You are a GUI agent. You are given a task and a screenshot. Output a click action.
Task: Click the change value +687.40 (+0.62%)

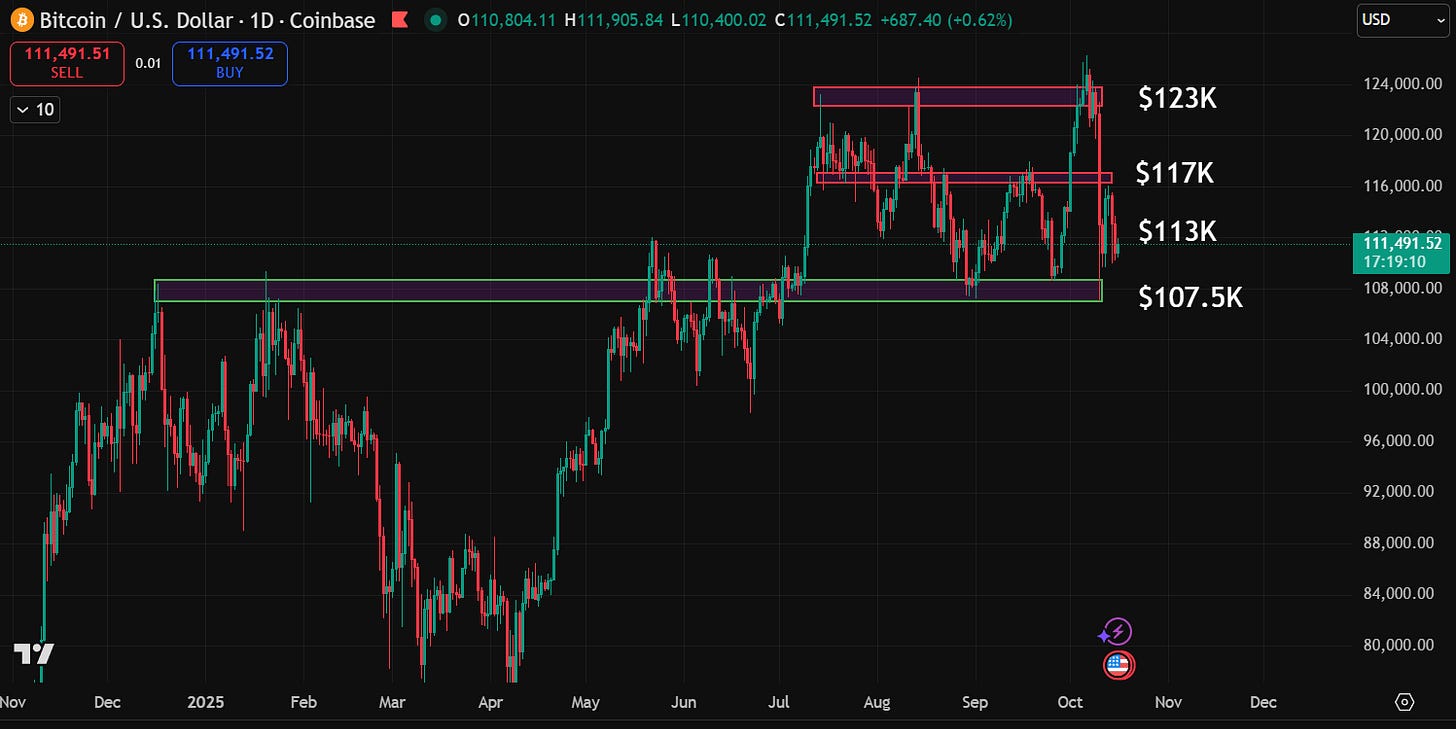[x=949, y=20]
